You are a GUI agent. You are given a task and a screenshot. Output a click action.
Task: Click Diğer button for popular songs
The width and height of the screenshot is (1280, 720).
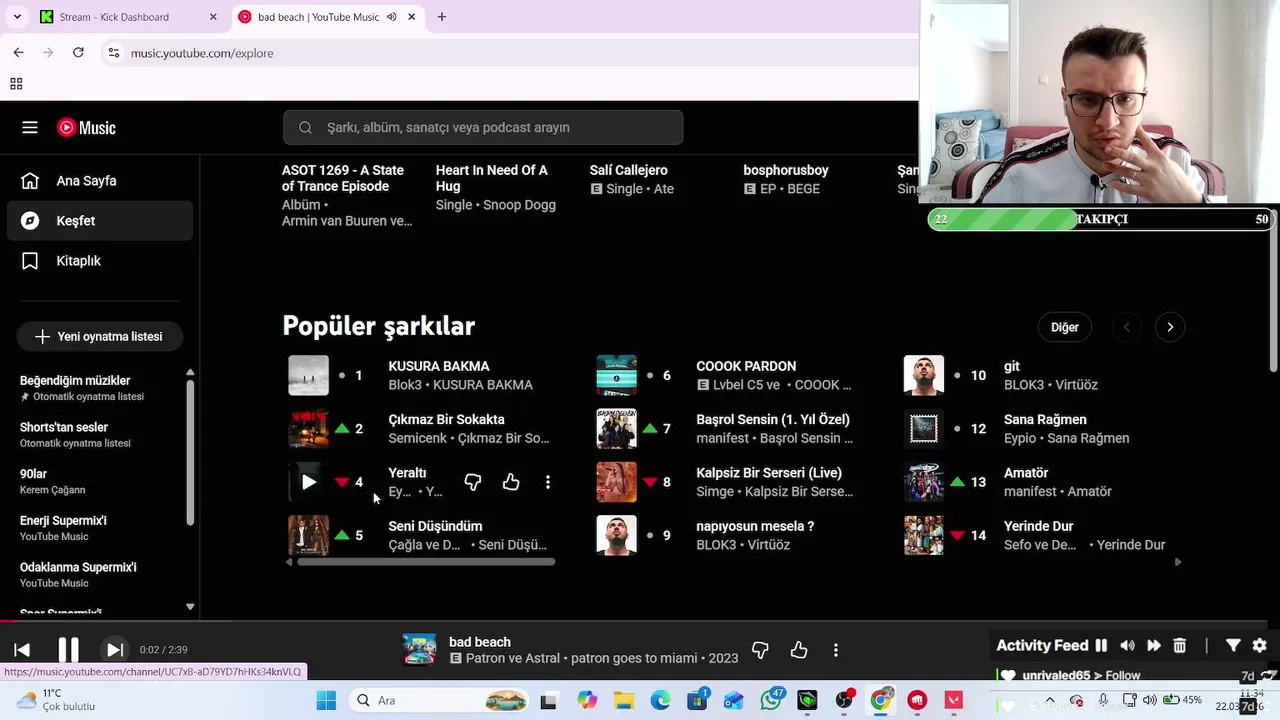1065,327
